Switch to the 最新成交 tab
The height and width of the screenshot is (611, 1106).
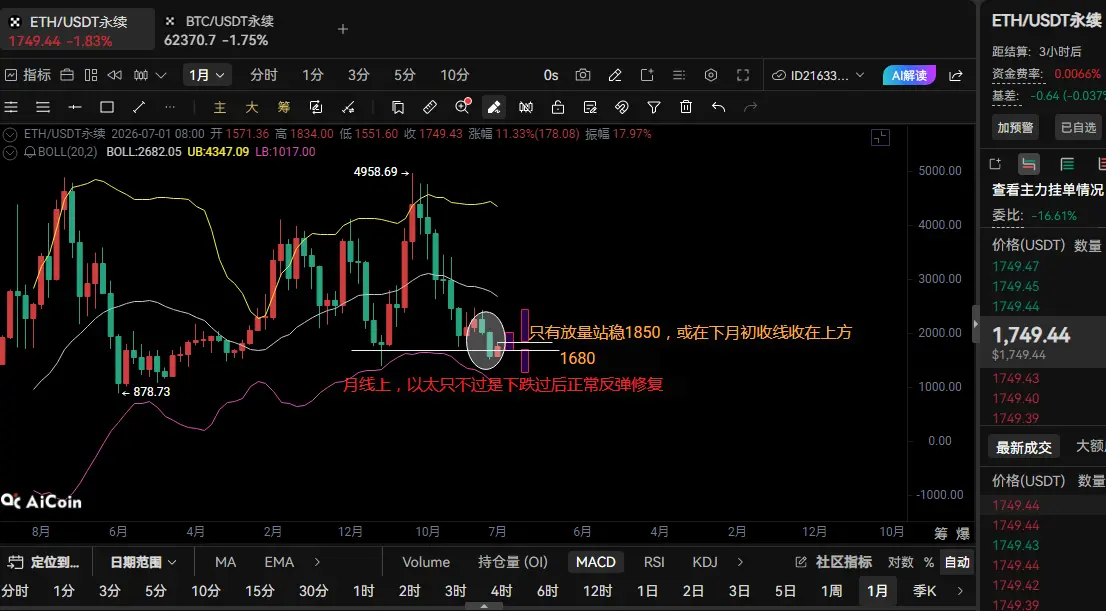pos(1023,447)
